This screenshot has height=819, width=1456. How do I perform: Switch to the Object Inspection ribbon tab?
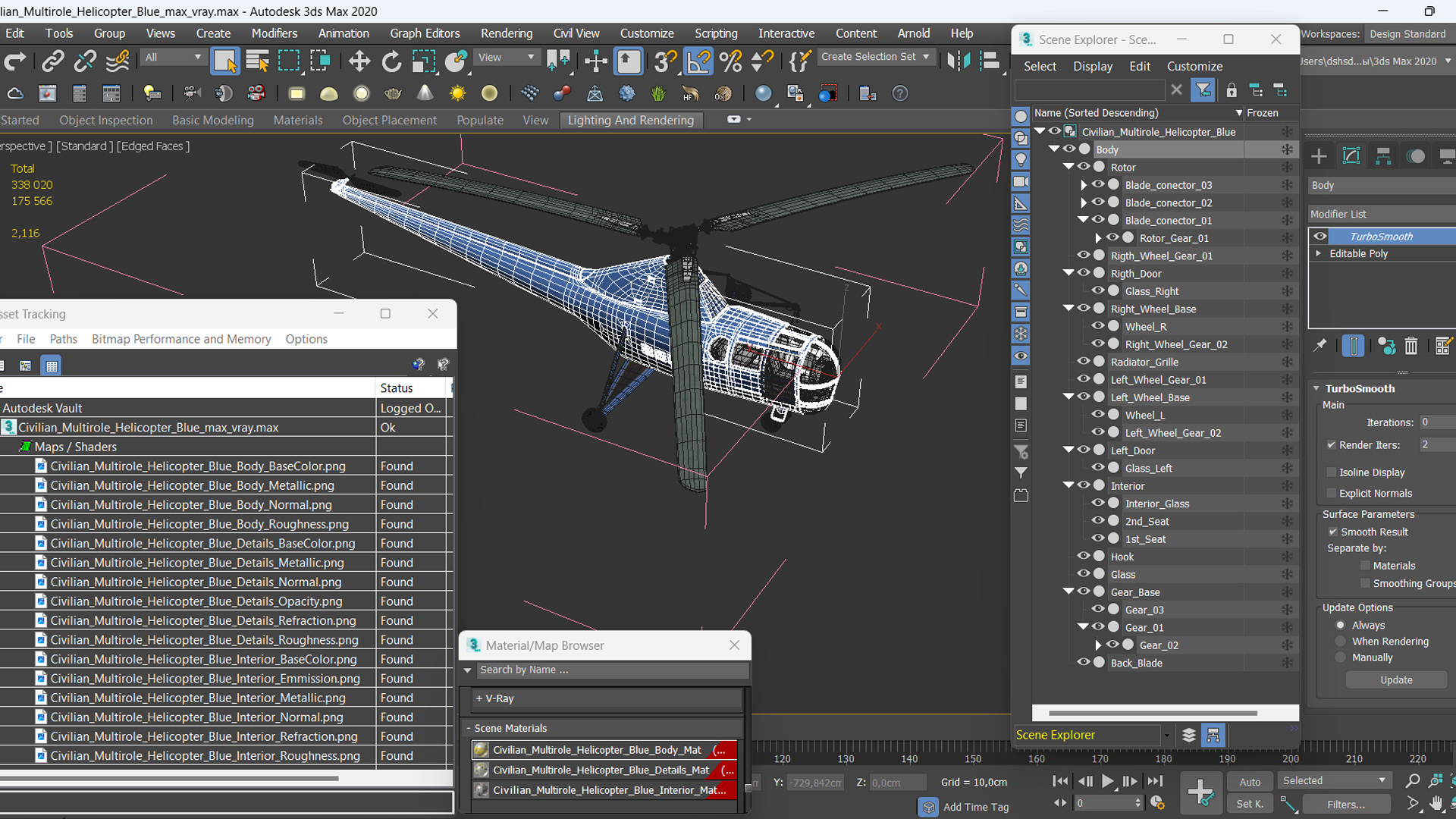tap(105, 120)
